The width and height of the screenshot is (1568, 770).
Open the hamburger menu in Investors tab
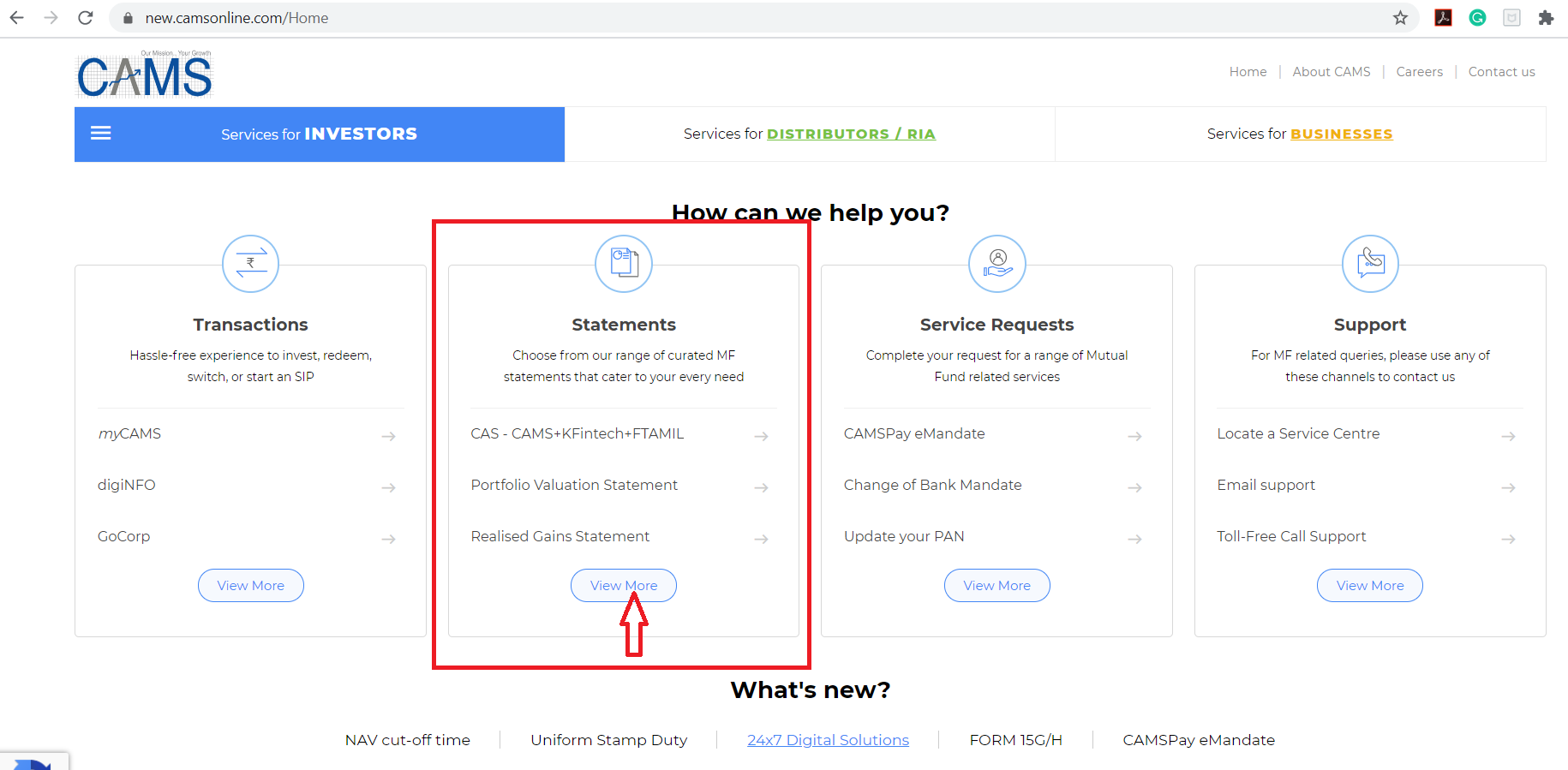[x=101, y=134]
